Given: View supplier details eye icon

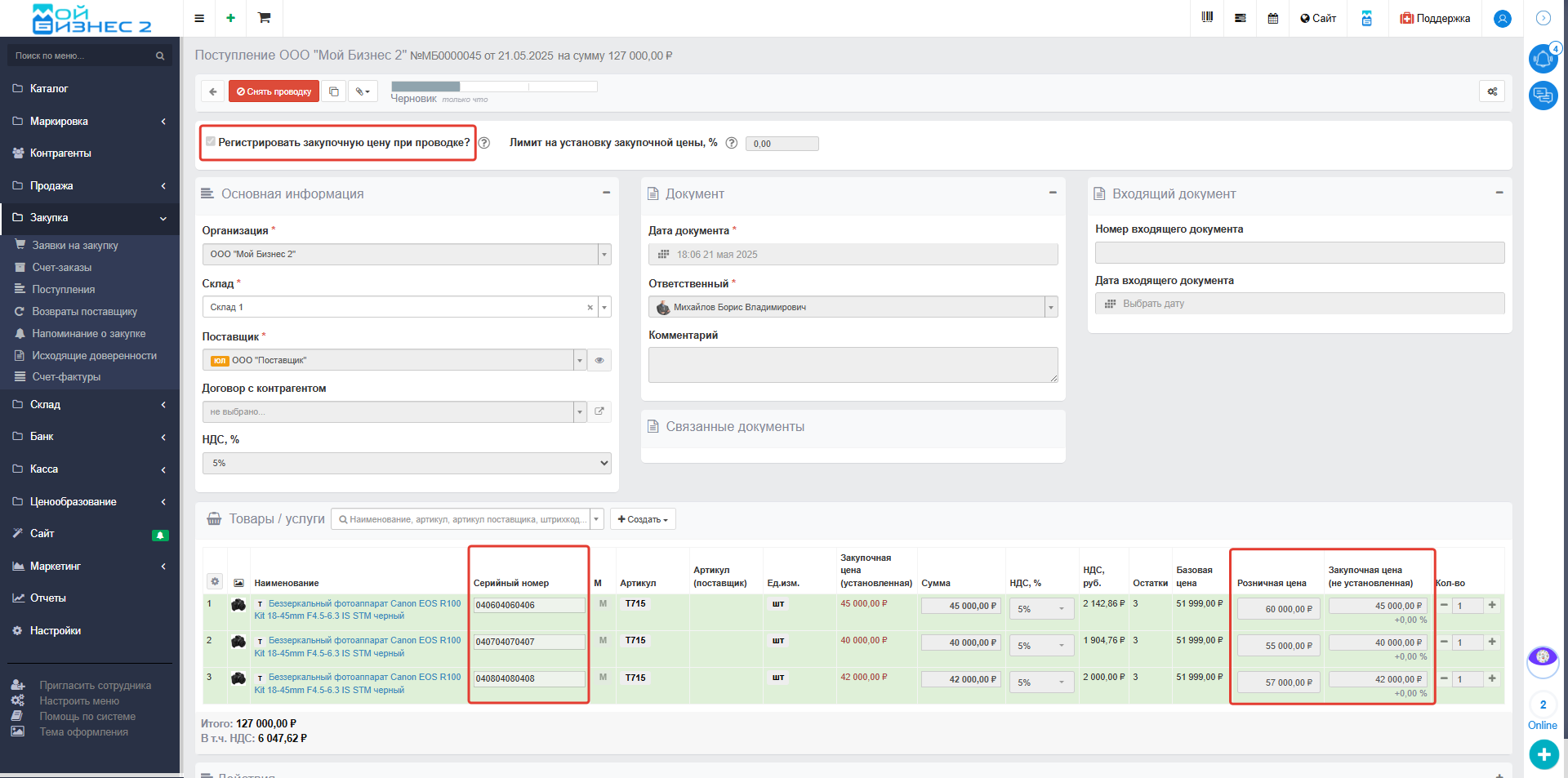Looking at the screenshot, I should click(x=599, y=360).
